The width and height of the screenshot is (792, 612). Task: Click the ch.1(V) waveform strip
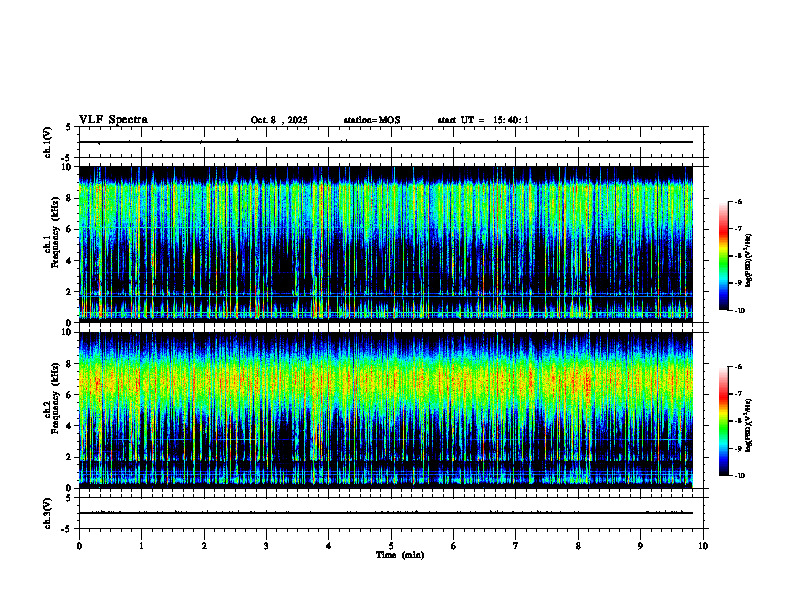tap(393, 142)
